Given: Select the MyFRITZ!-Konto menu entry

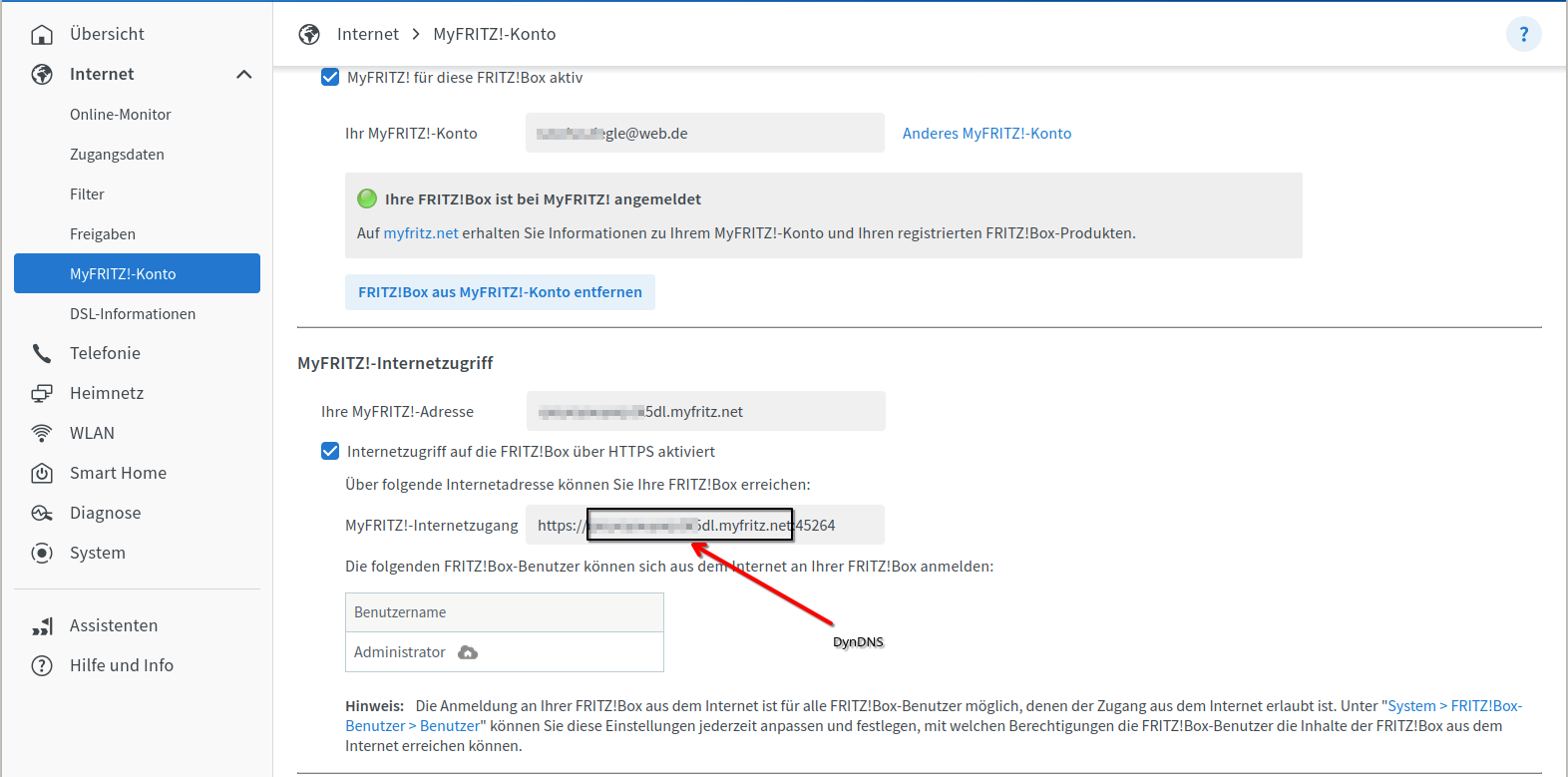Looking at the screenshot, I should click(x=137, y=273).
